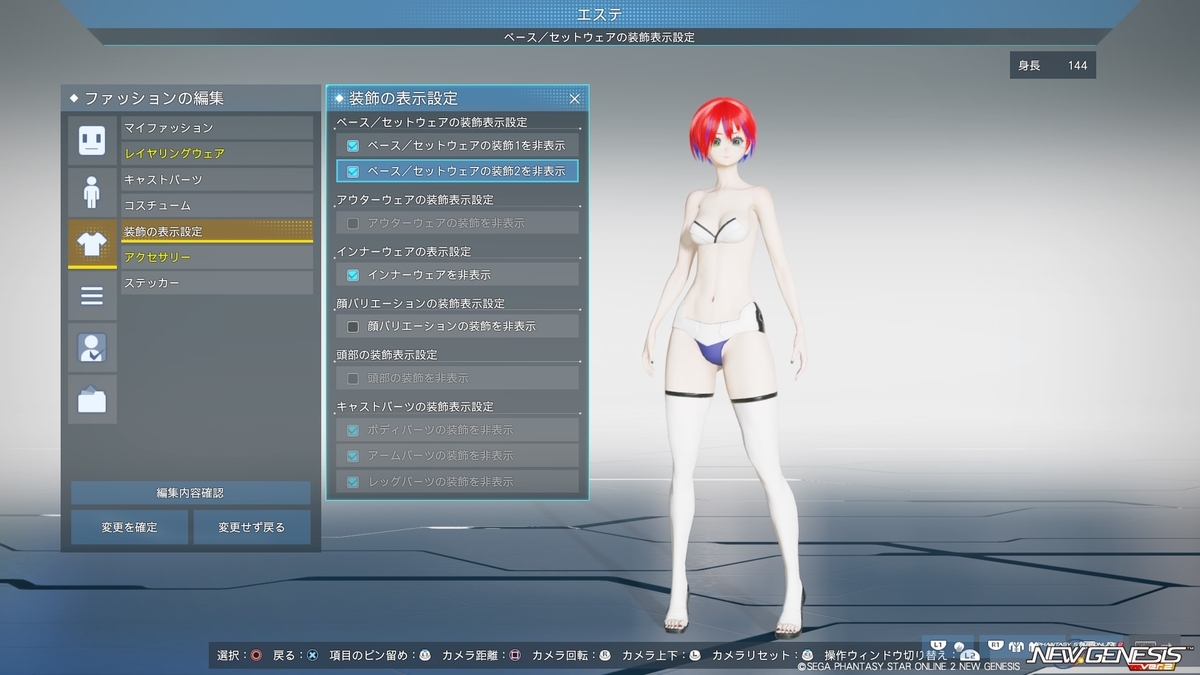Open マイファッション menu item
The image size is (1200, 675).
[x=217, y=128]
